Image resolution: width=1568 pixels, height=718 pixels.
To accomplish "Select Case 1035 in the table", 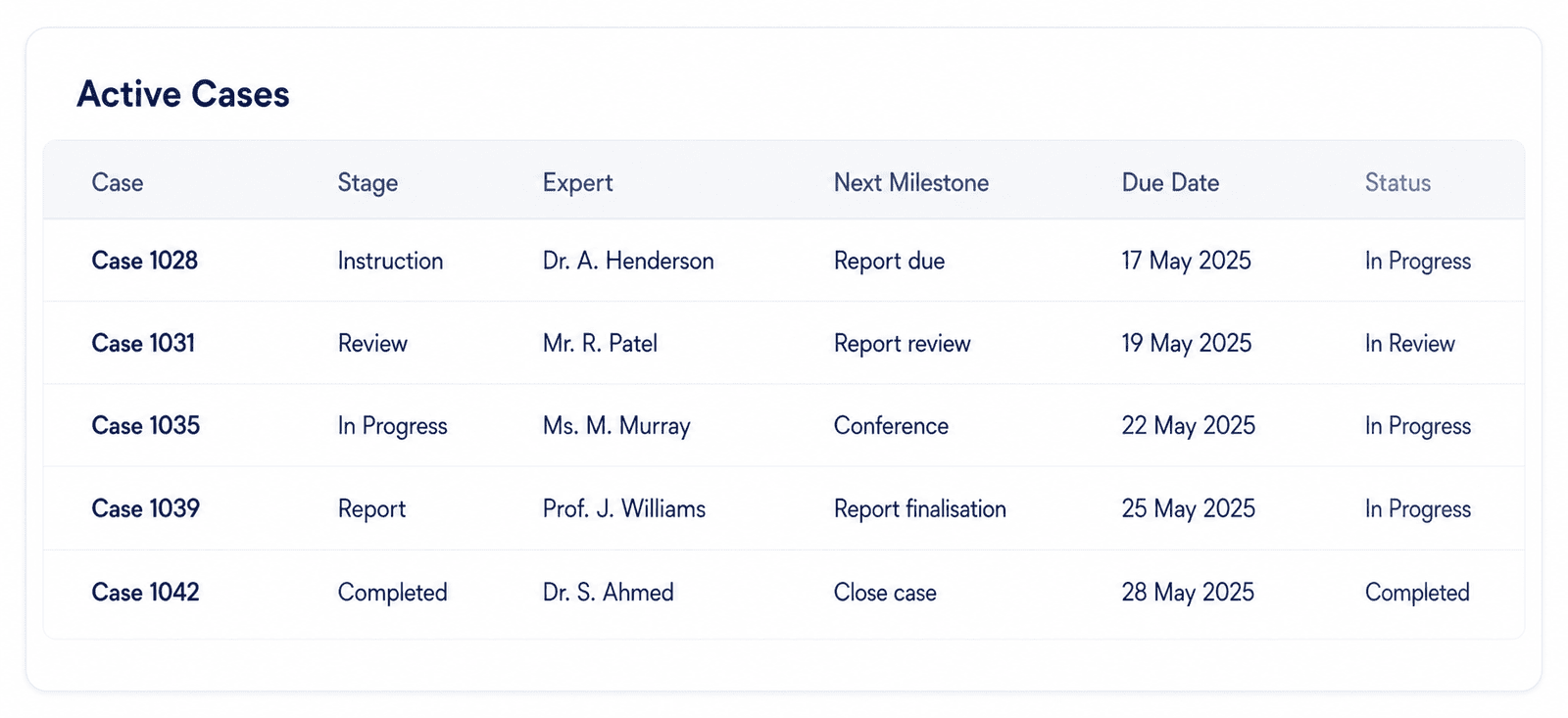I will 145,425.
